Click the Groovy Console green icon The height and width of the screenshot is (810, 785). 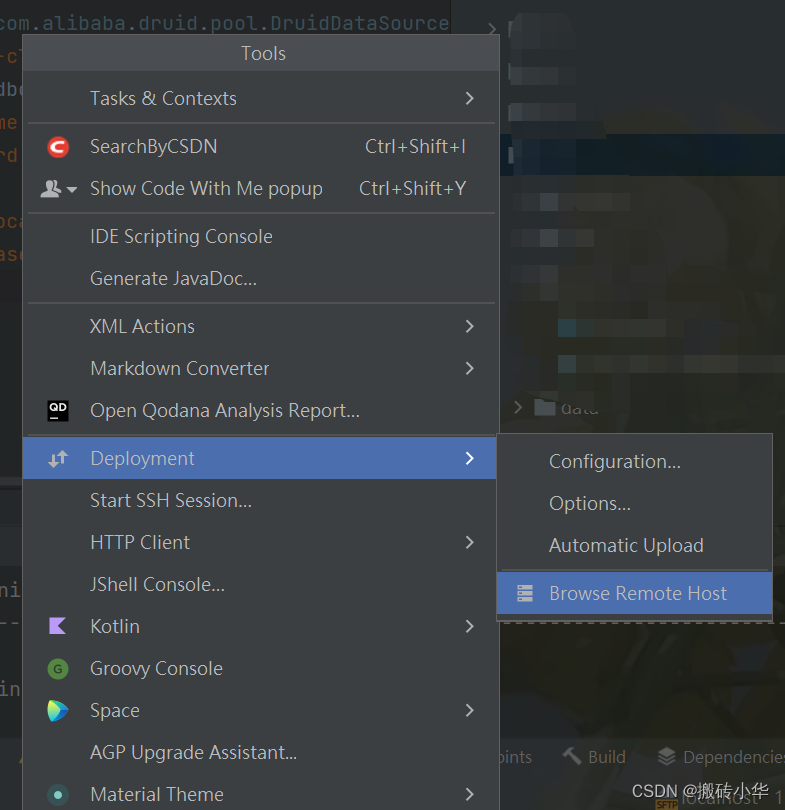coord(58,668)
